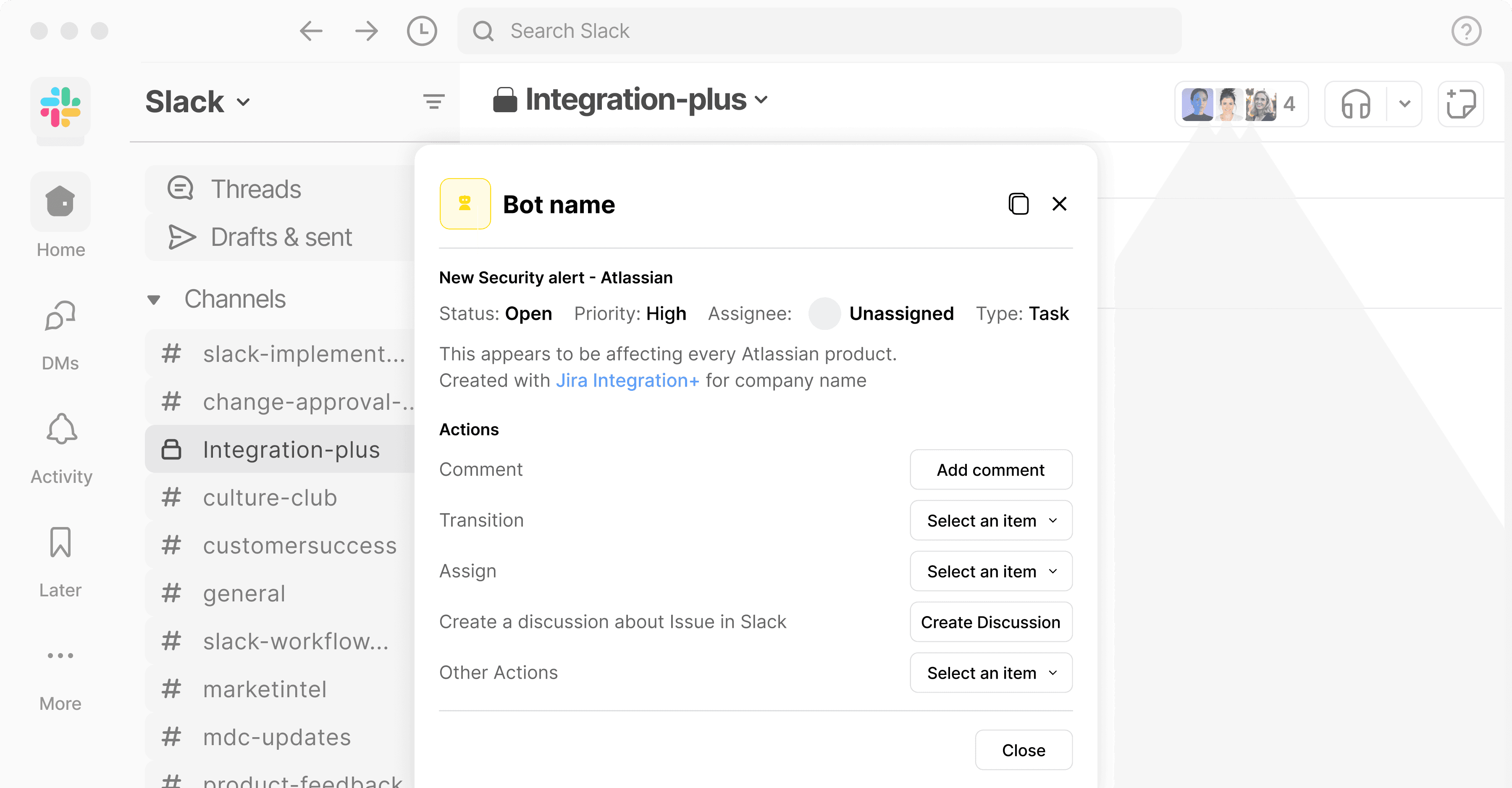Image resolution: width=1512 pixels, height=788 pixels.
Task: Collapse the Channels section
Action: (154, 300)
